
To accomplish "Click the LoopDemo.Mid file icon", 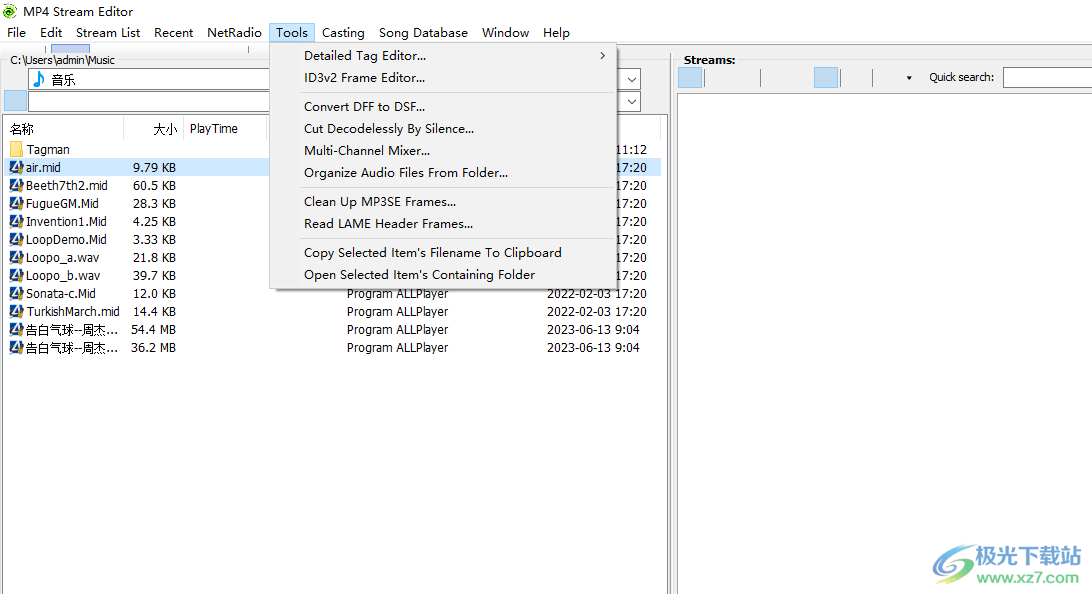I will click(16, 240).
